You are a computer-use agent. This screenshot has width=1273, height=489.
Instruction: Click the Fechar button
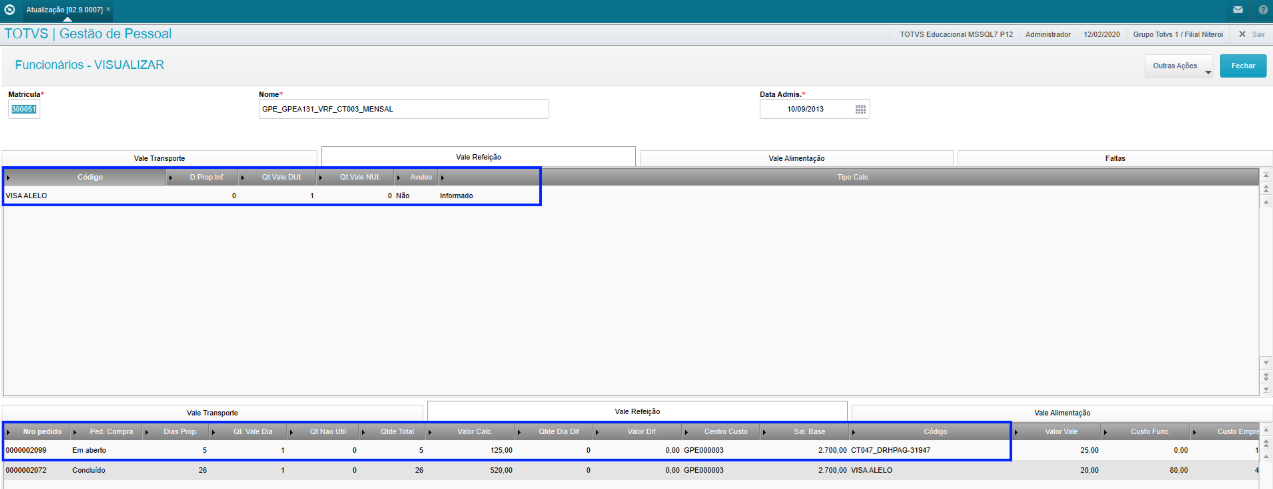[1243, 65]
